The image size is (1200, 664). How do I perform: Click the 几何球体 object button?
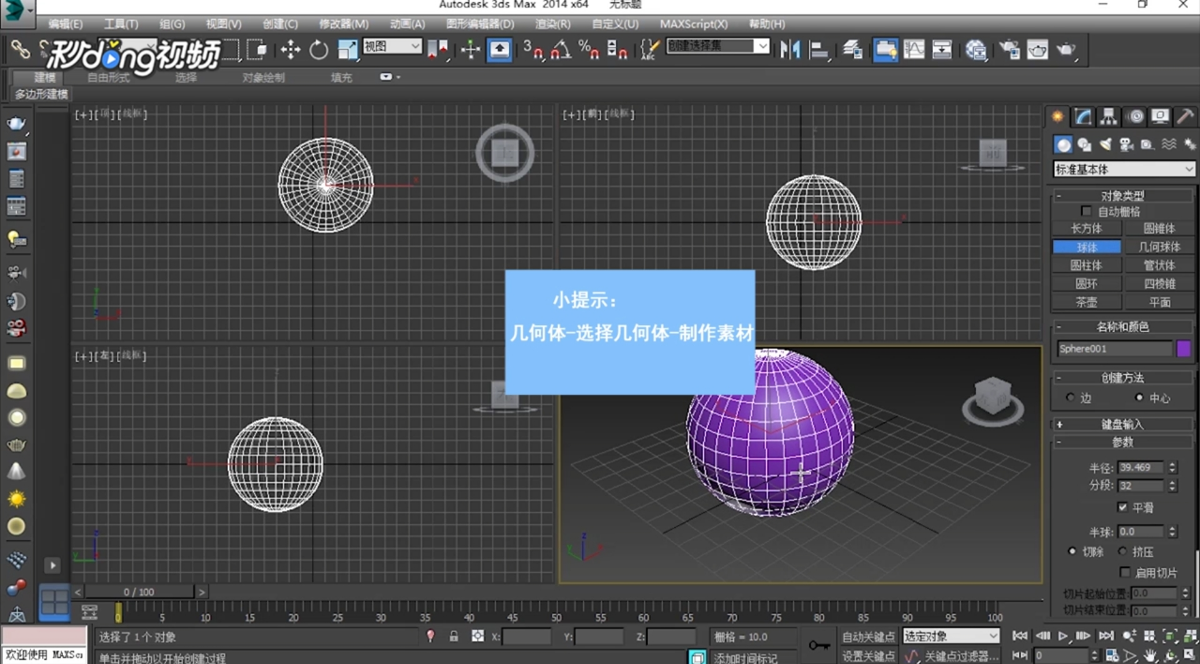[x=1159, y=247]
